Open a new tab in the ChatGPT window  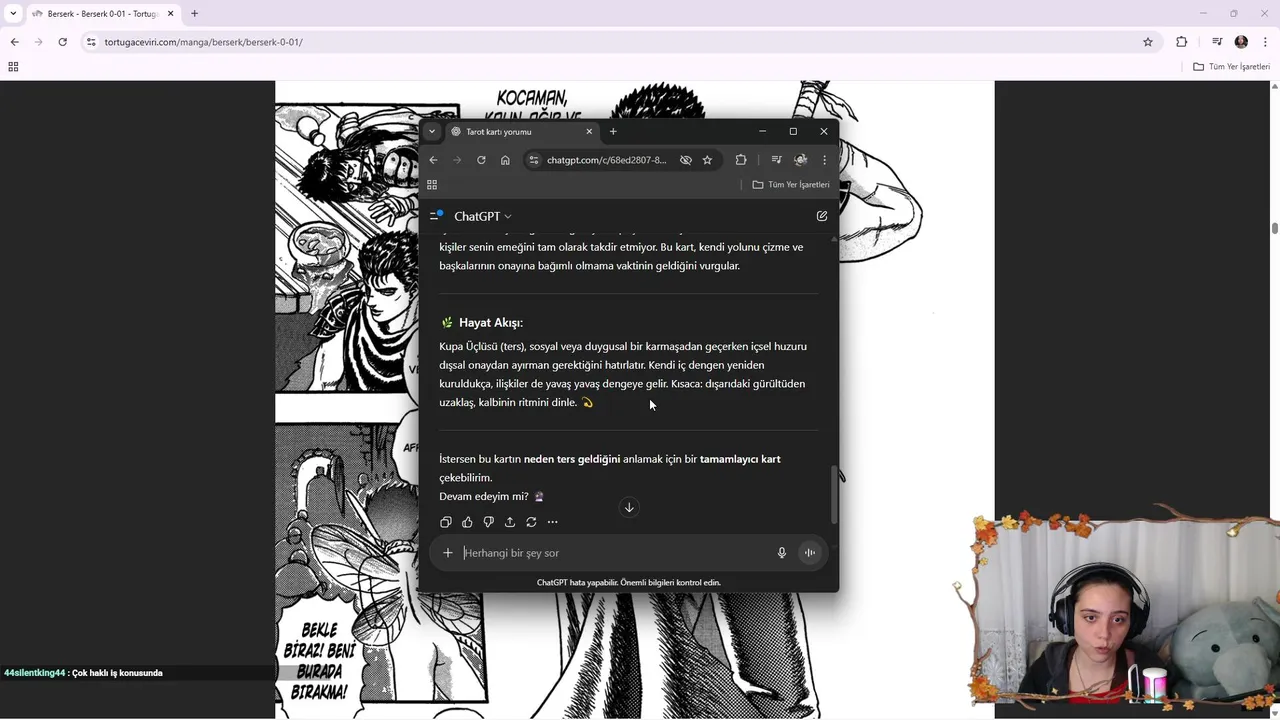tap(613, 132)
